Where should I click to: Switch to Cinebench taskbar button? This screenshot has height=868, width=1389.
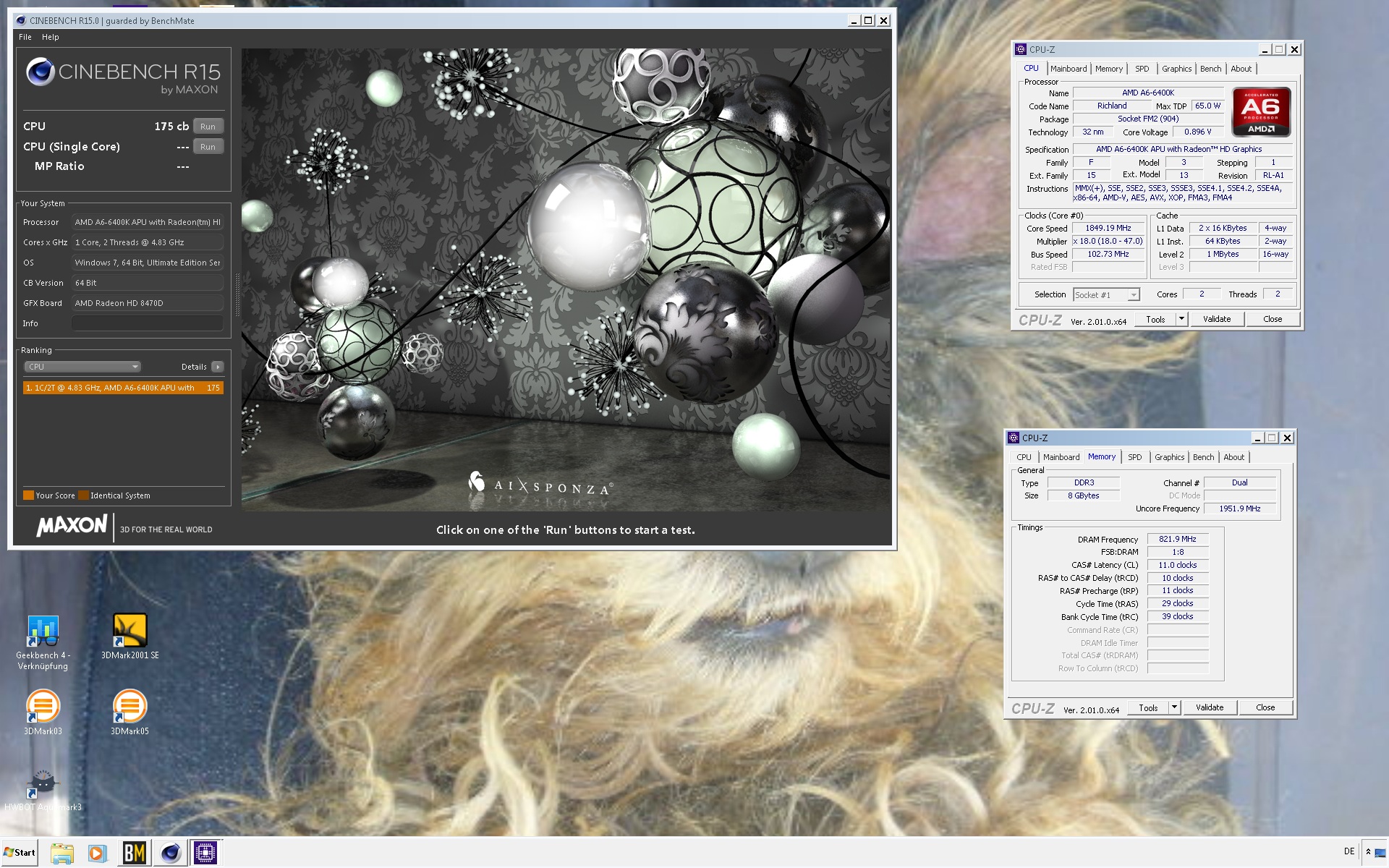171,853
